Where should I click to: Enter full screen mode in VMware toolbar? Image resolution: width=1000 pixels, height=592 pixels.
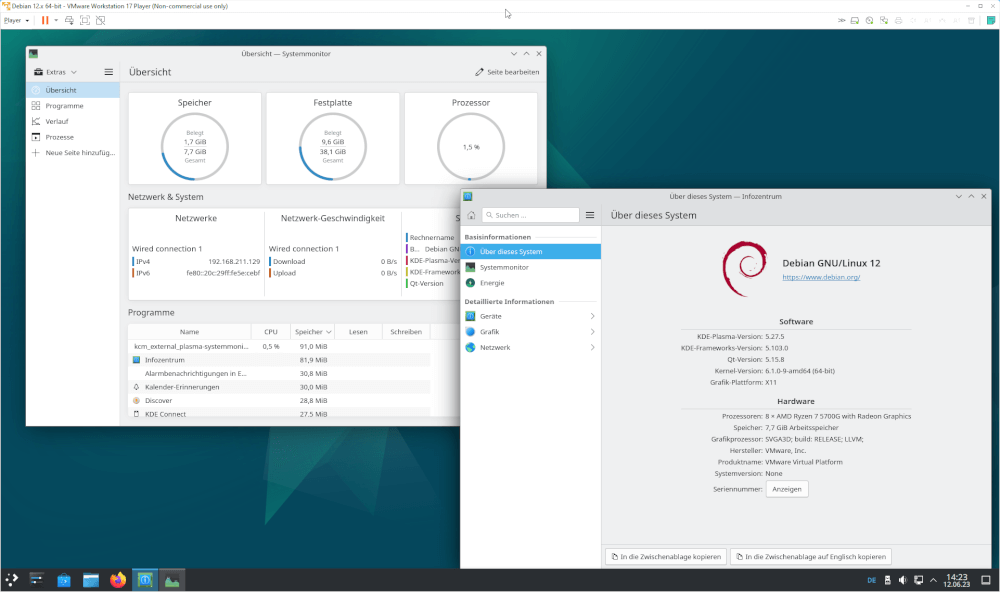pyautogui.click(x=85, y=20)
